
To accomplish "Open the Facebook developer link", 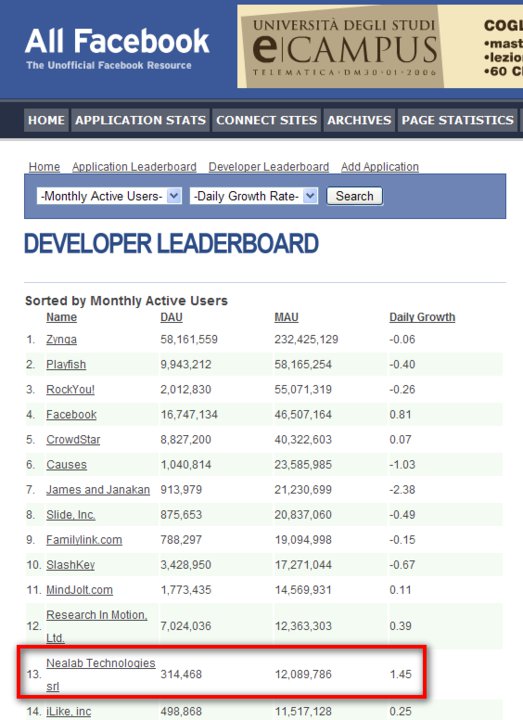I will (71, 415).
